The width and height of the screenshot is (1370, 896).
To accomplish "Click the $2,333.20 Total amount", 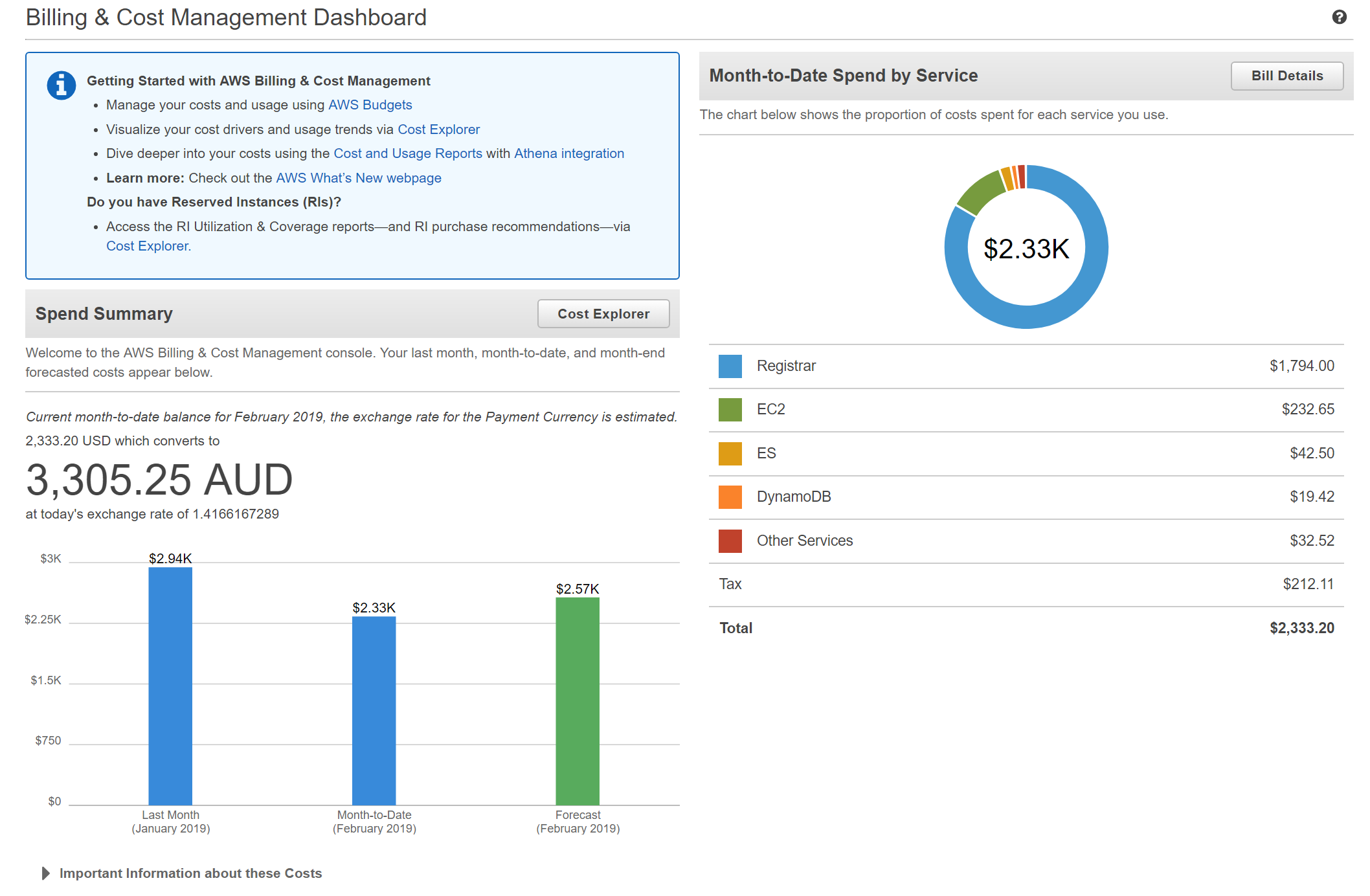I will point(1301,629).
